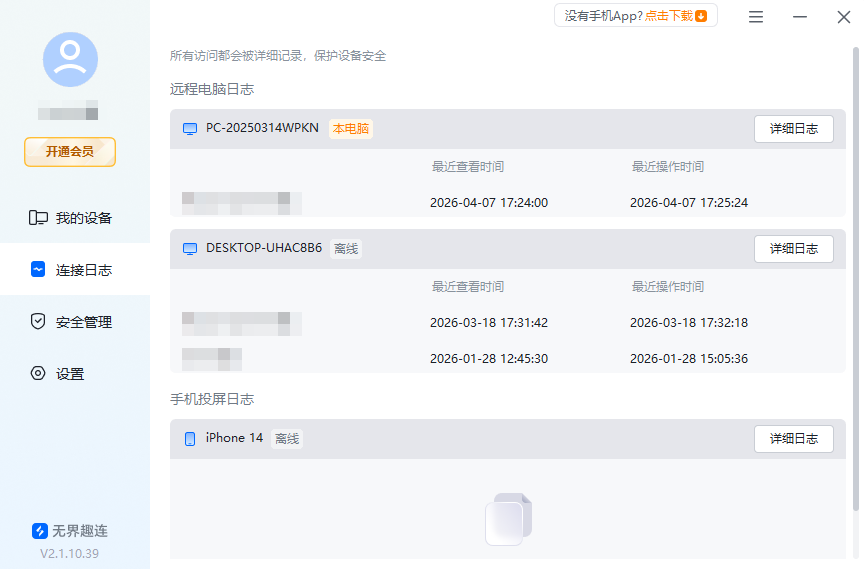Image resolution: width=864 pixels, height=569 pixels.
Task: Select the 连接日志 sidebar icon
Action: click(39, 270)
